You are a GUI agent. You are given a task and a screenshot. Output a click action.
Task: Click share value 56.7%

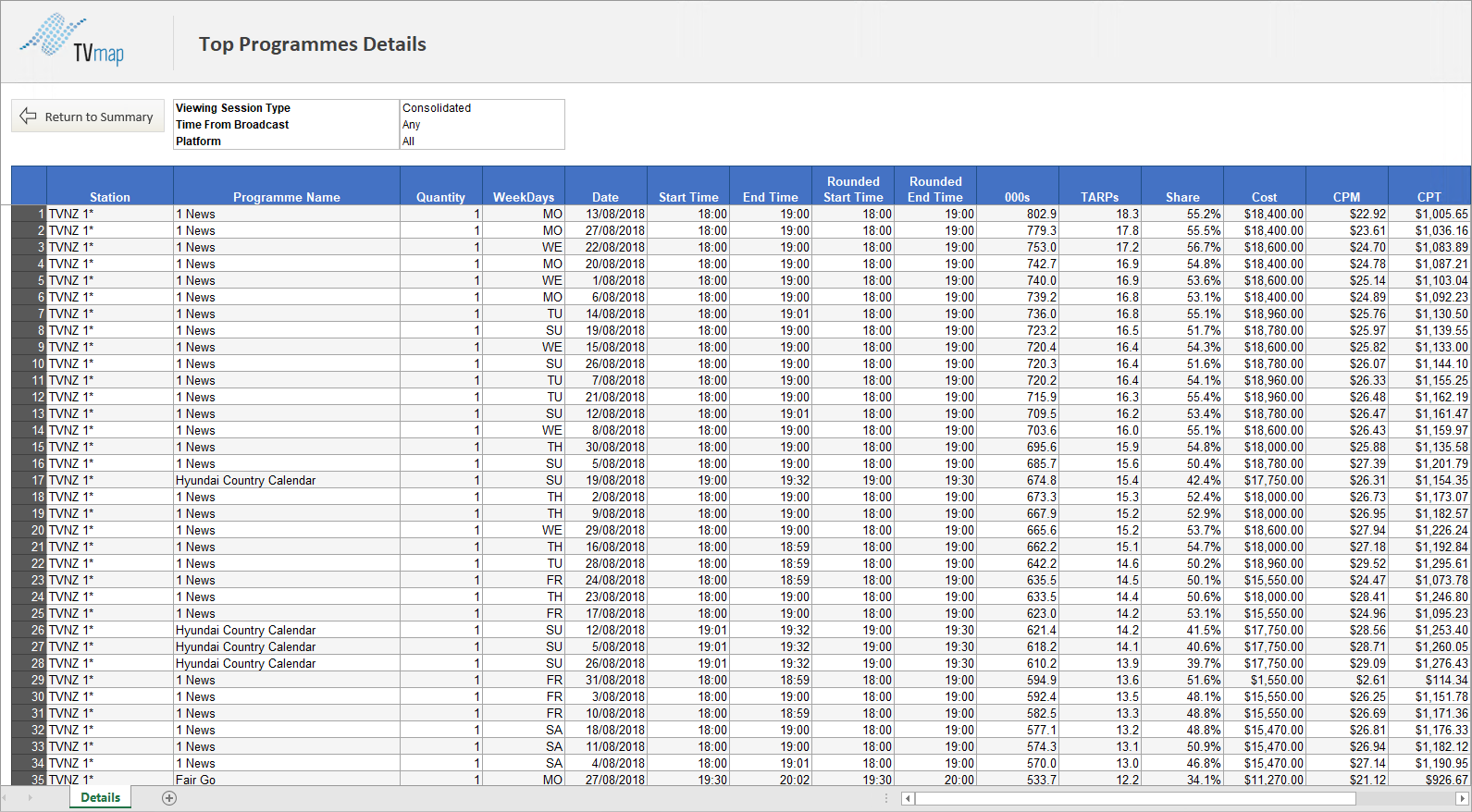pyautogui.click(x=1182, y=247)
